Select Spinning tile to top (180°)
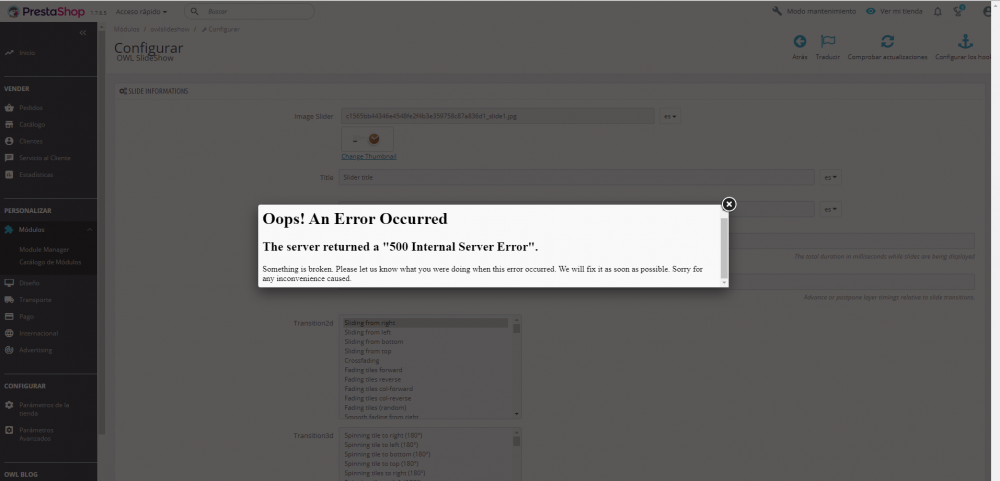Image resolution: width=1000 pixels, height=481 pixels. [425, 464]
